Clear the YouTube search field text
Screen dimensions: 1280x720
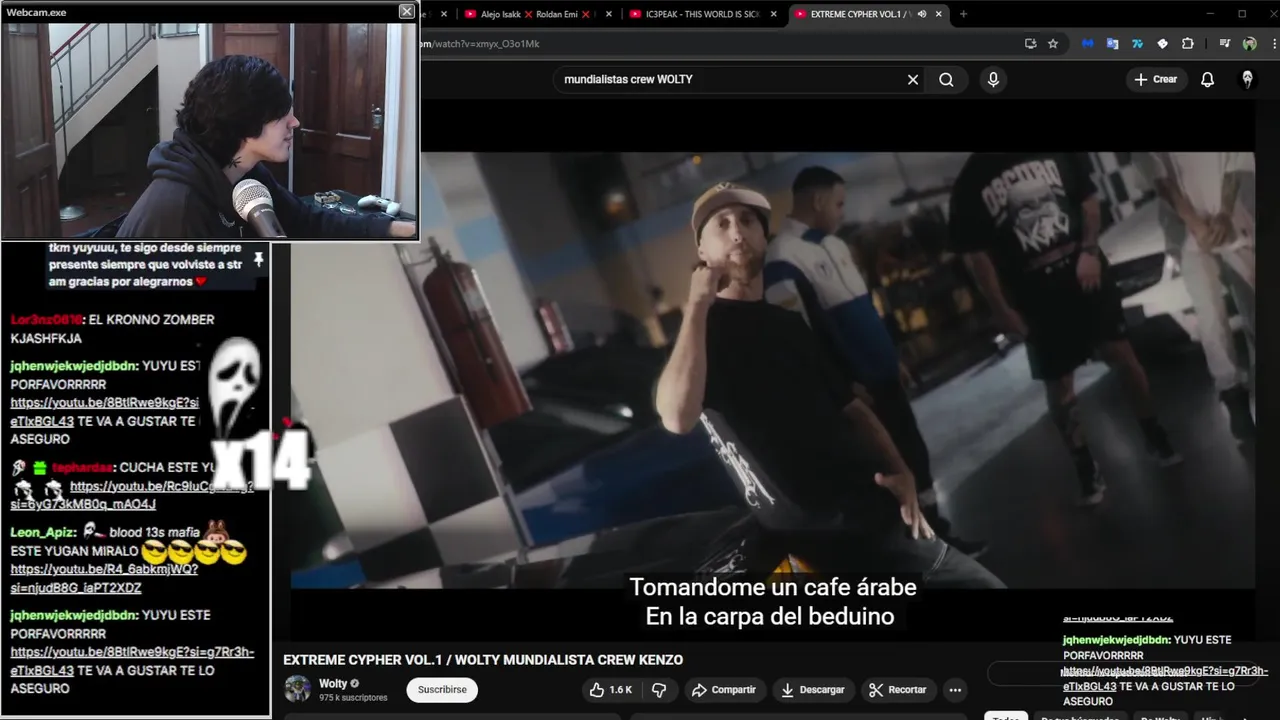(912, 79)
